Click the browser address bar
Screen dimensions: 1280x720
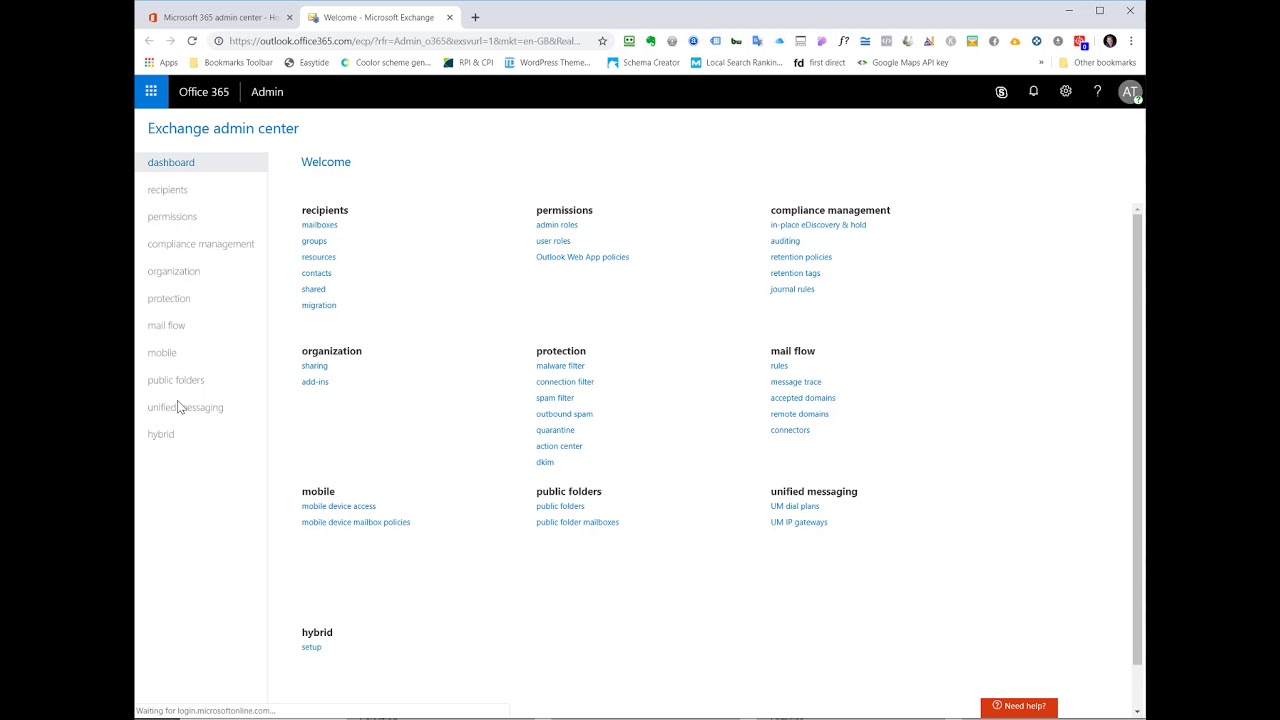tap(405, 41)
